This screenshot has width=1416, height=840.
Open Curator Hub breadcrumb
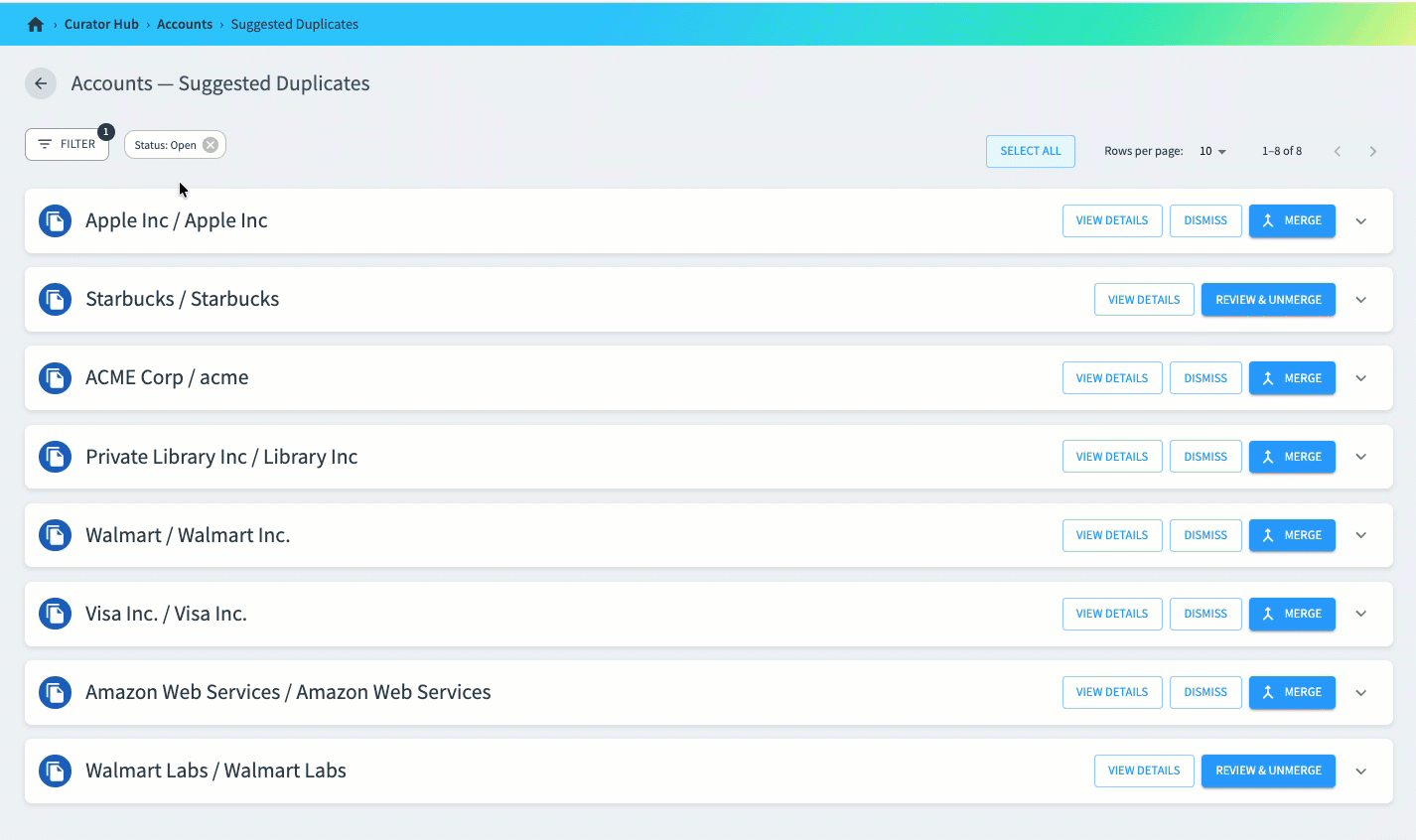tap(101, 24)
